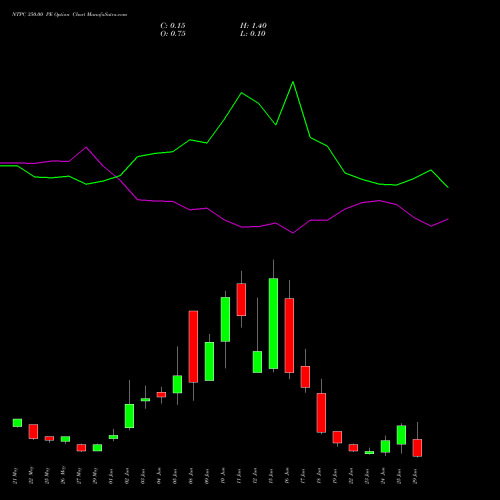Click the '21 May' date label
Screen dimensions: 500x500
(x=15, y=476)
